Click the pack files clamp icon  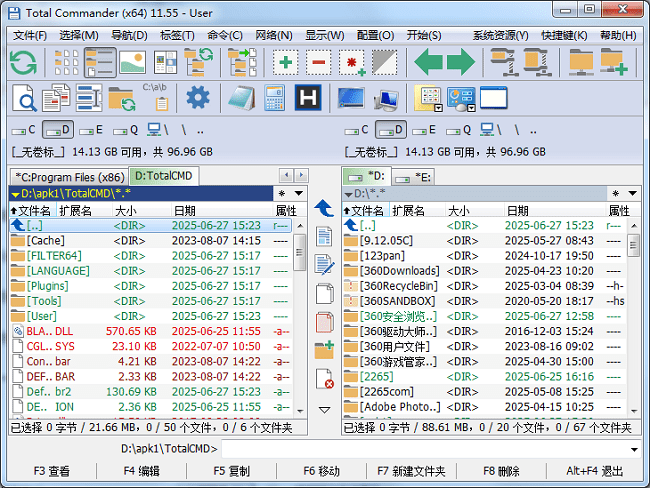pyautogui.click(x=504, y=62)
